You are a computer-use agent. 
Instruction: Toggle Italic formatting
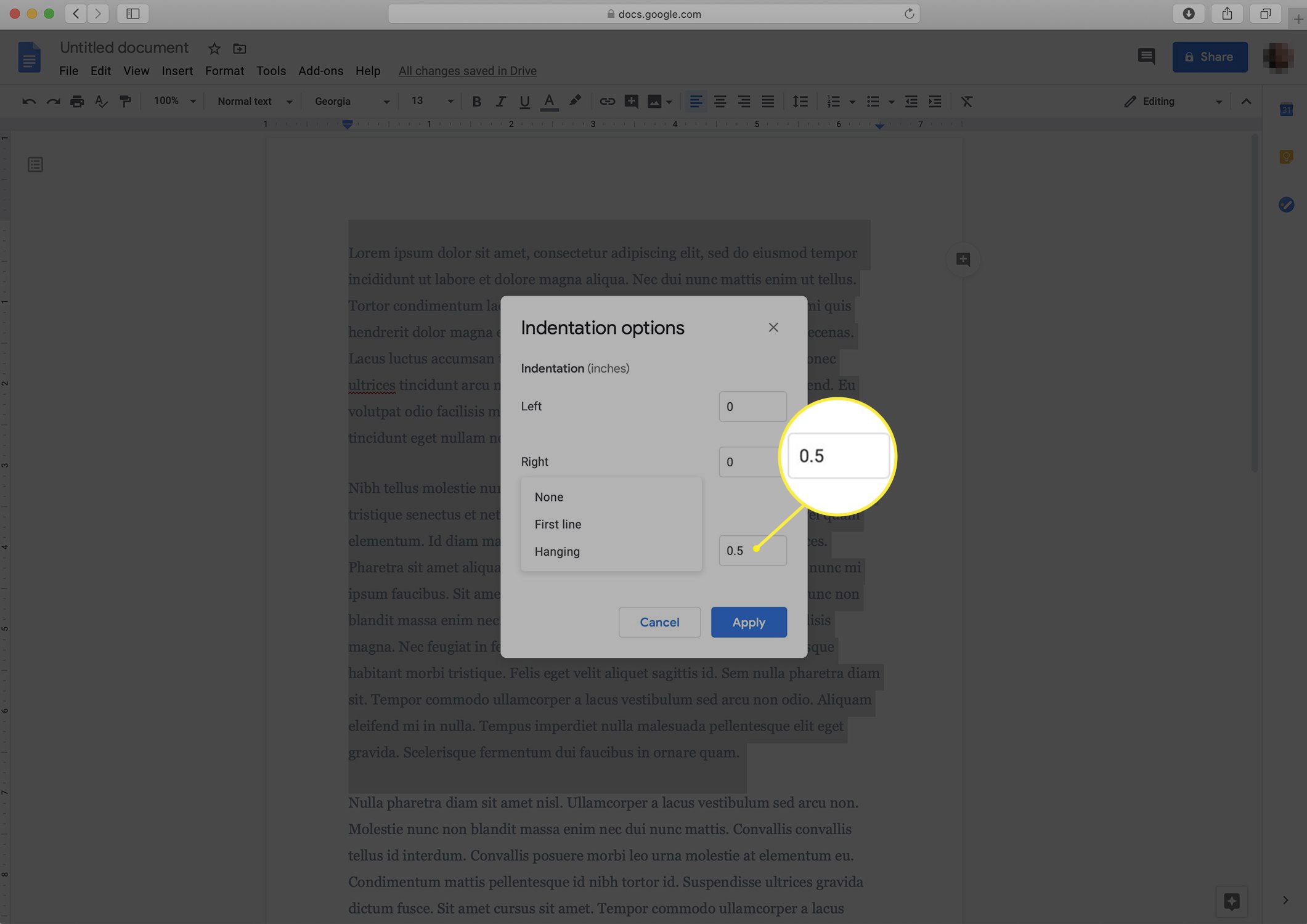tap(500, 102)
